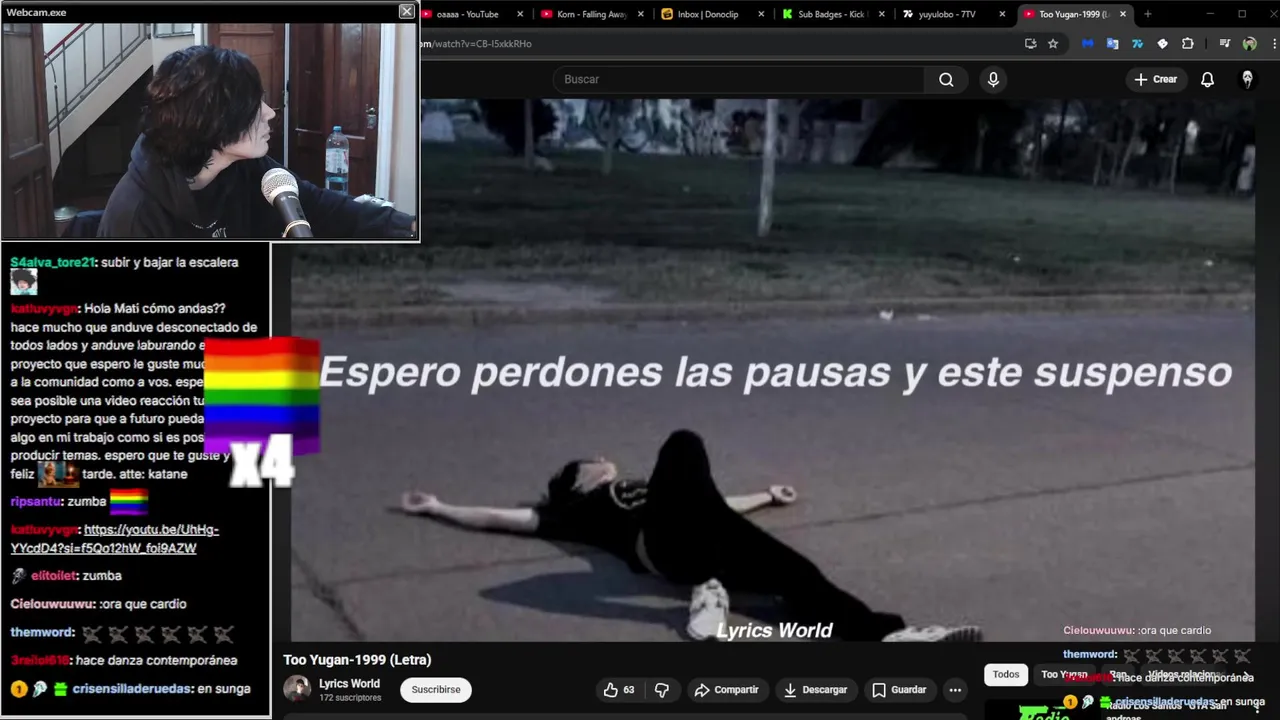This screenshot has height=720, width=1280.
Task: Select the 'Too Yugan' filter chip
Action: (x=1064, y=674)
